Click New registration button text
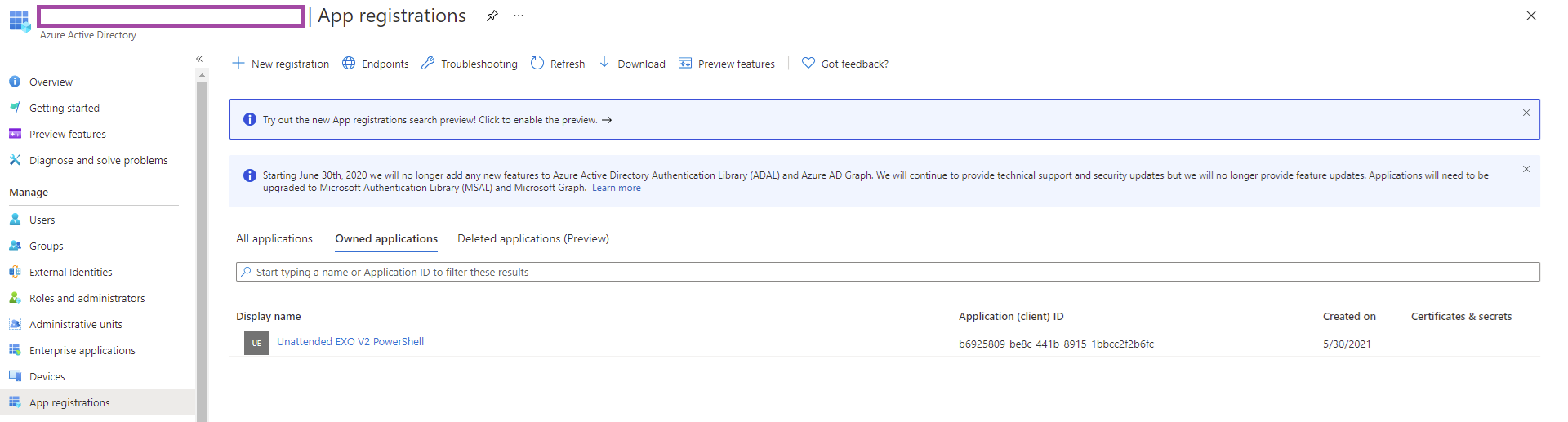The image size is (1568, 422). [290, 64]
